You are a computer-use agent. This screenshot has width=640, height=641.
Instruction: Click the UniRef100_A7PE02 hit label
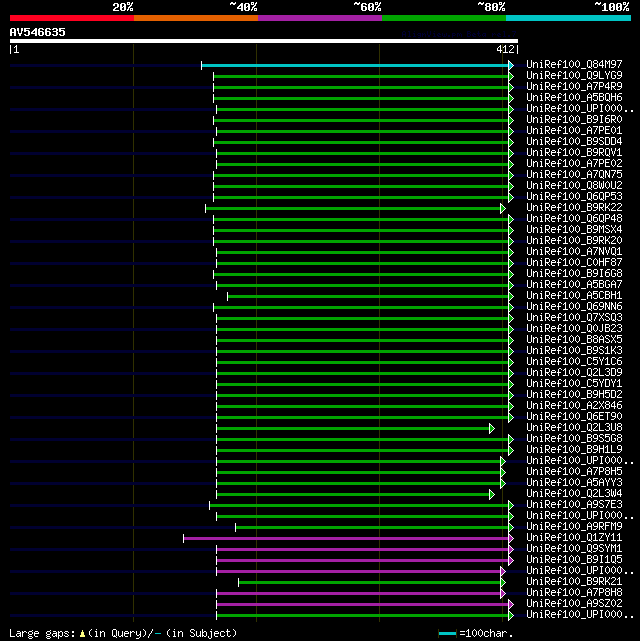pos(574,164)
